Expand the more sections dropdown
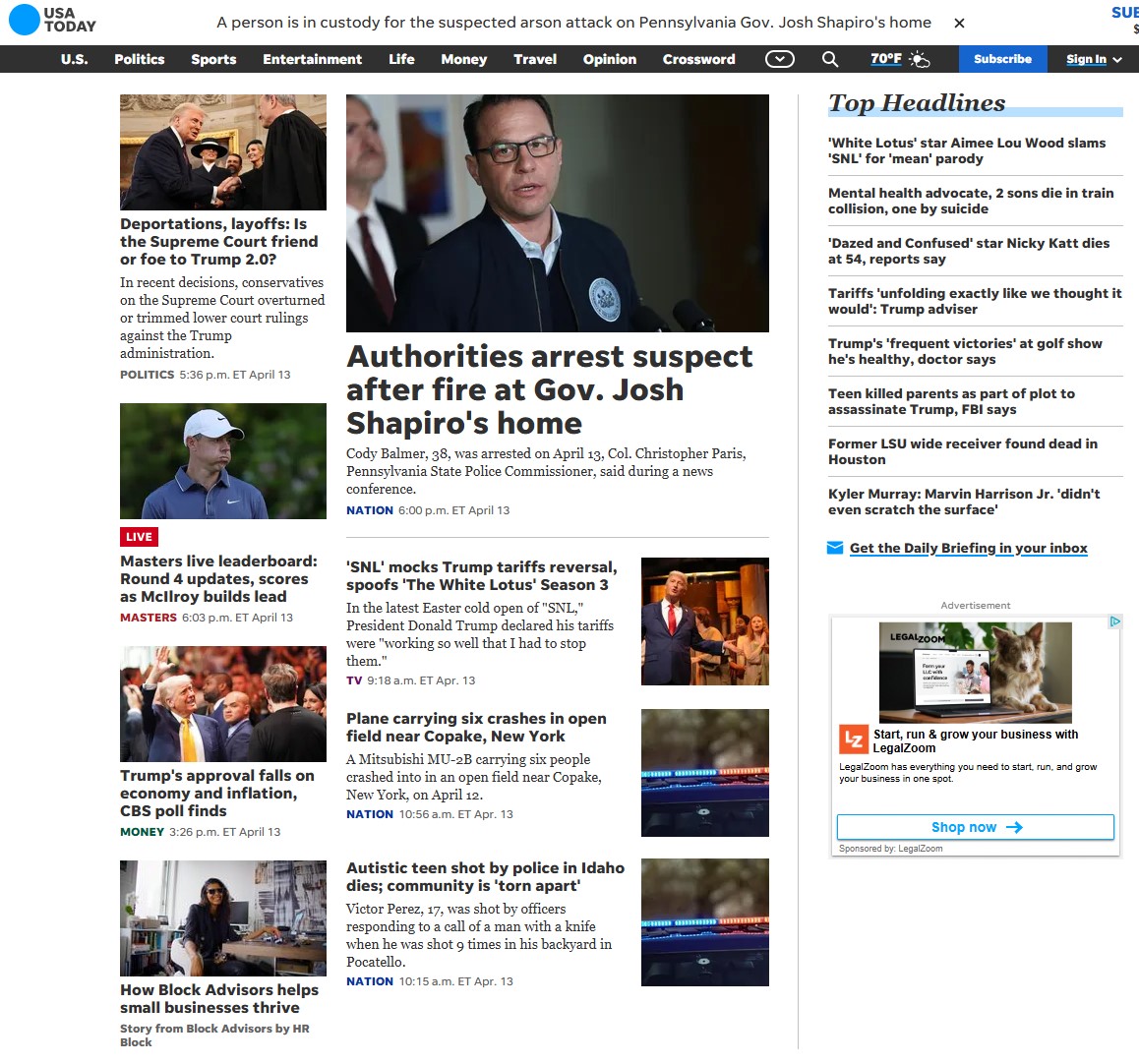 click(779, 60)
